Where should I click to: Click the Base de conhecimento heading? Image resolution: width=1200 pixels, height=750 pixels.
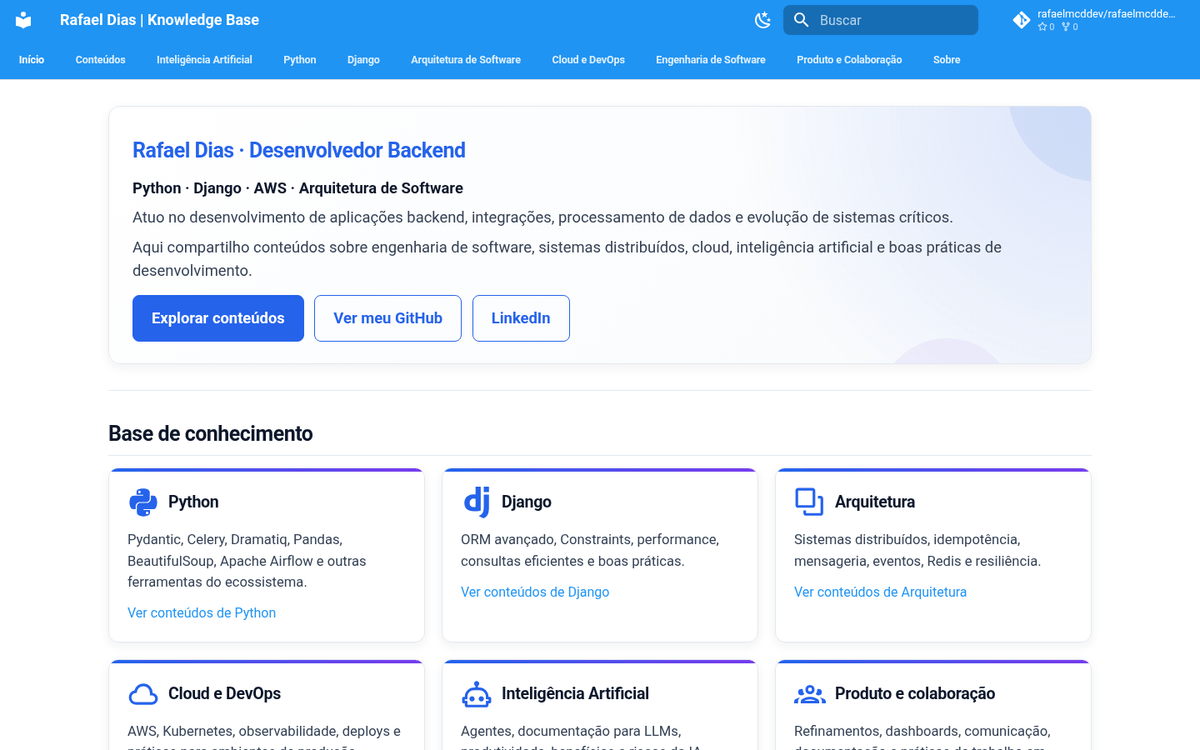210,434
